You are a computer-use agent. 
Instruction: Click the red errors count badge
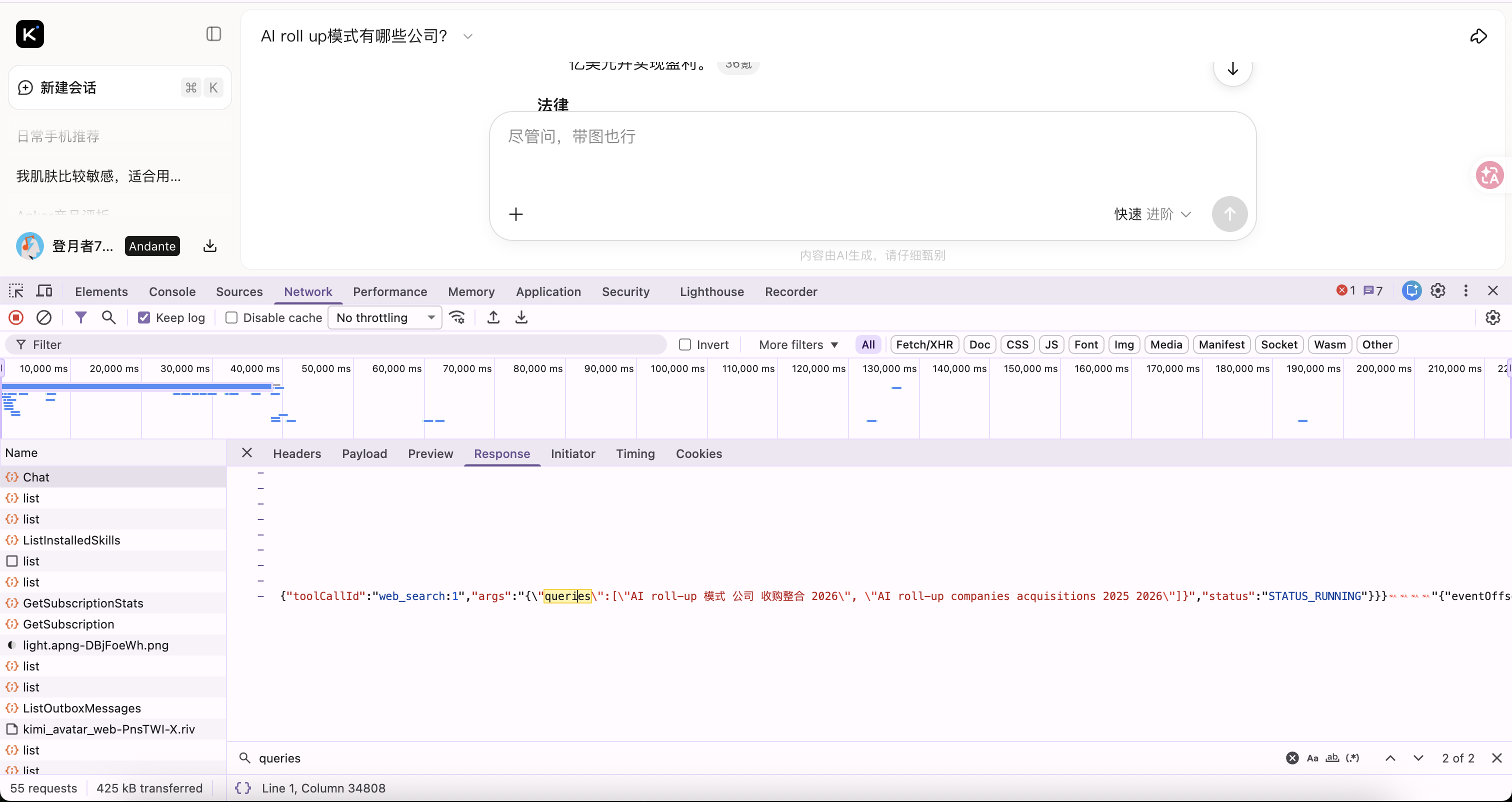tap(1345, 290)
